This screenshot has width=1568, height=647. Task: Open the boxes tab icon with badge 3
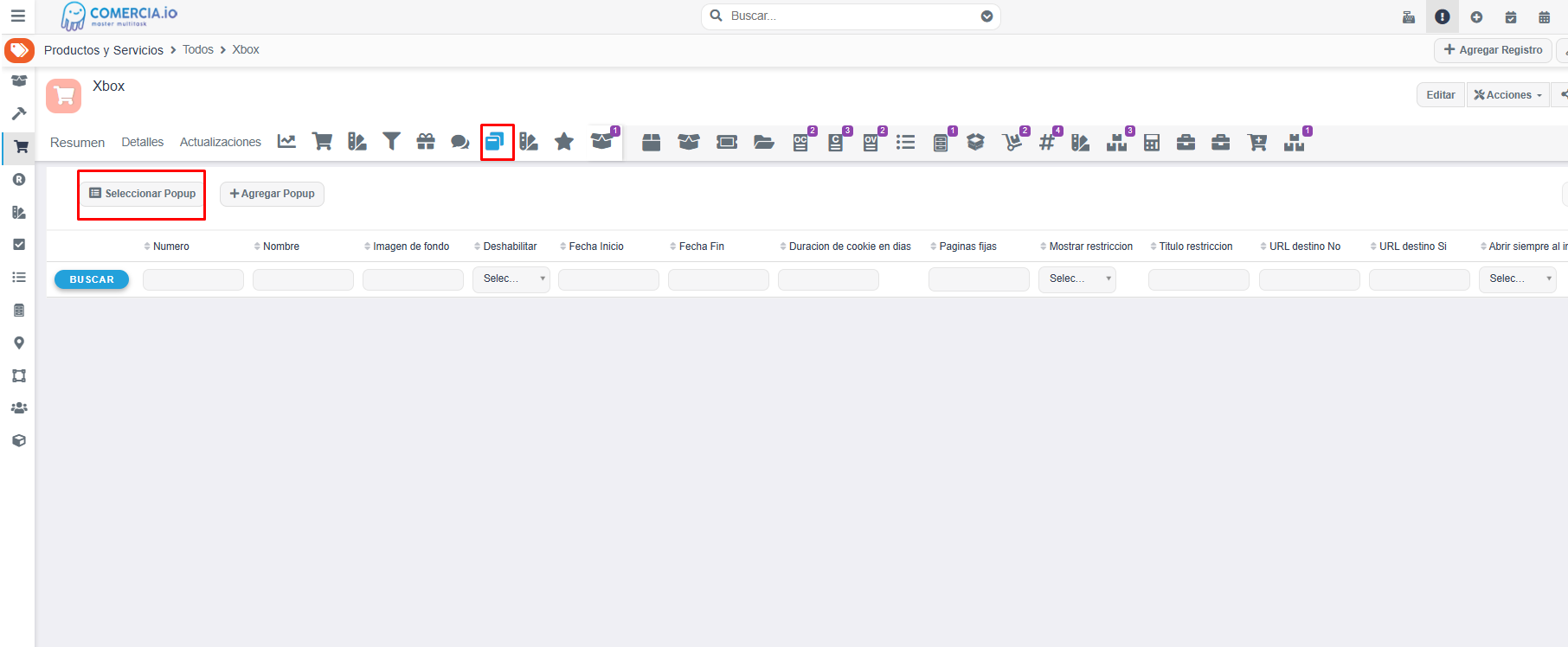pyautogui.click(x=1117, y=143)
